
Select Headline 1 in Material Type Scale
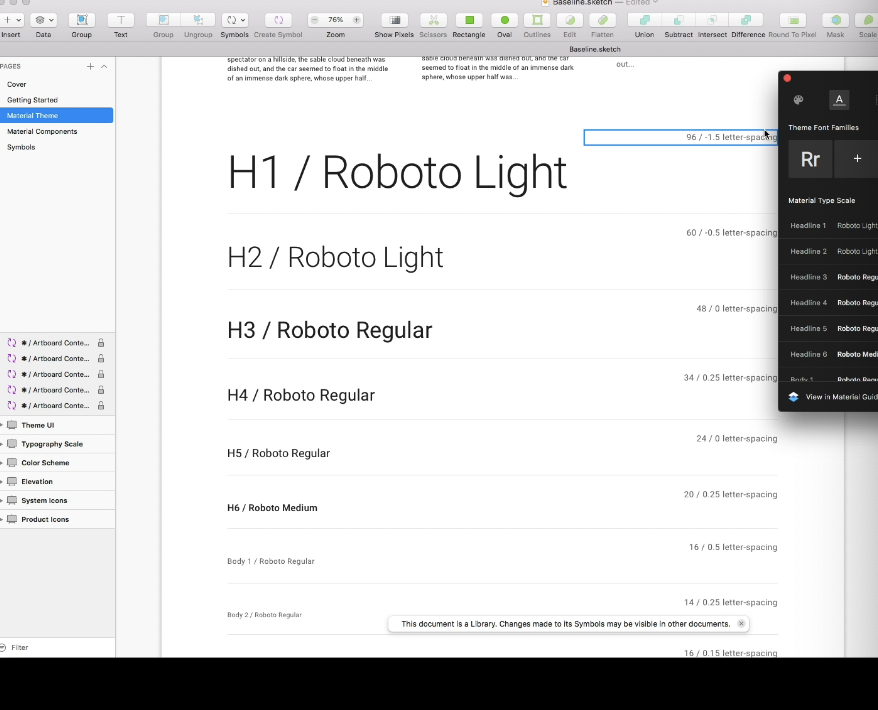click(x=829, y=226)
